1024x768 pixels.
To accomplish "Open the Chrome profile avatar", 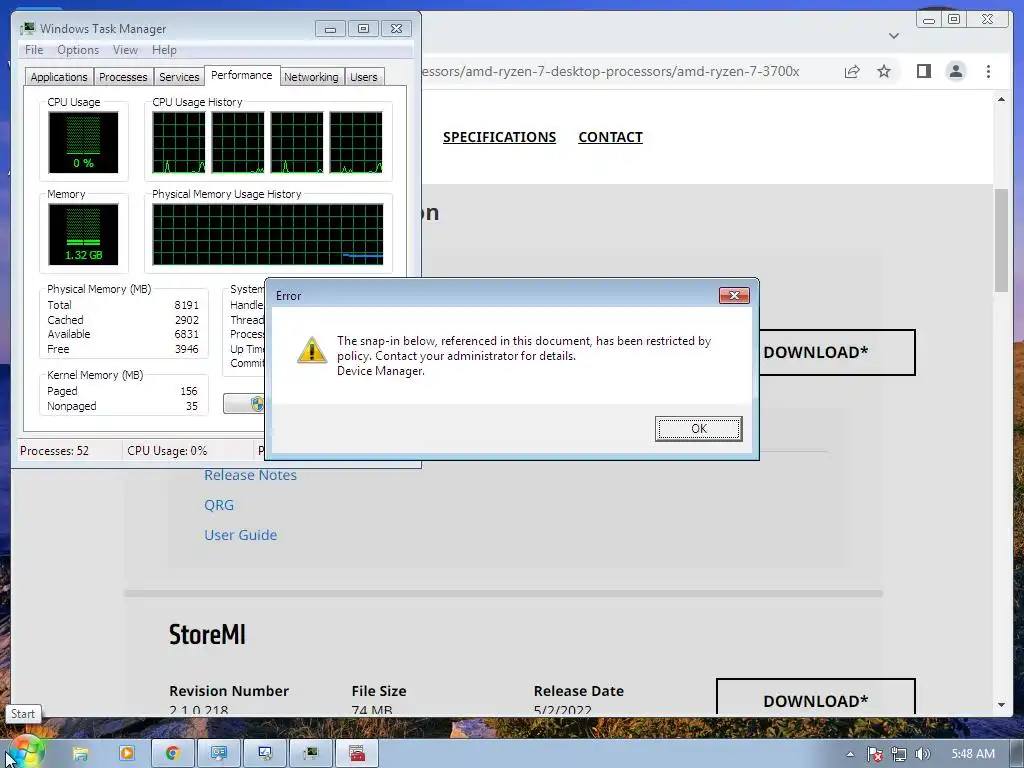I will (955, 71).
